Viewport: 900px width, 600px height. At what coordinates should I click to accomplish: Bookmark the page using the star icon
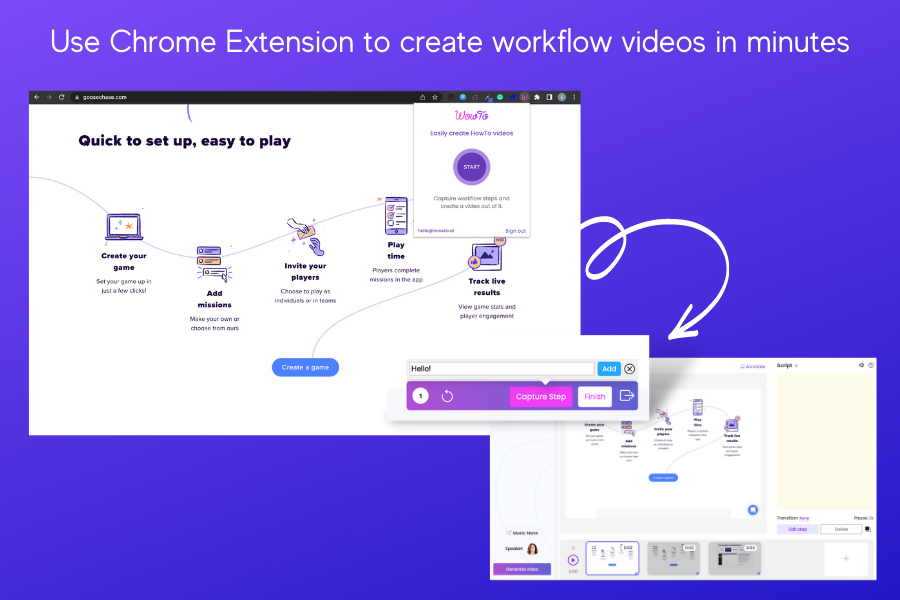(x=435, y=97)
